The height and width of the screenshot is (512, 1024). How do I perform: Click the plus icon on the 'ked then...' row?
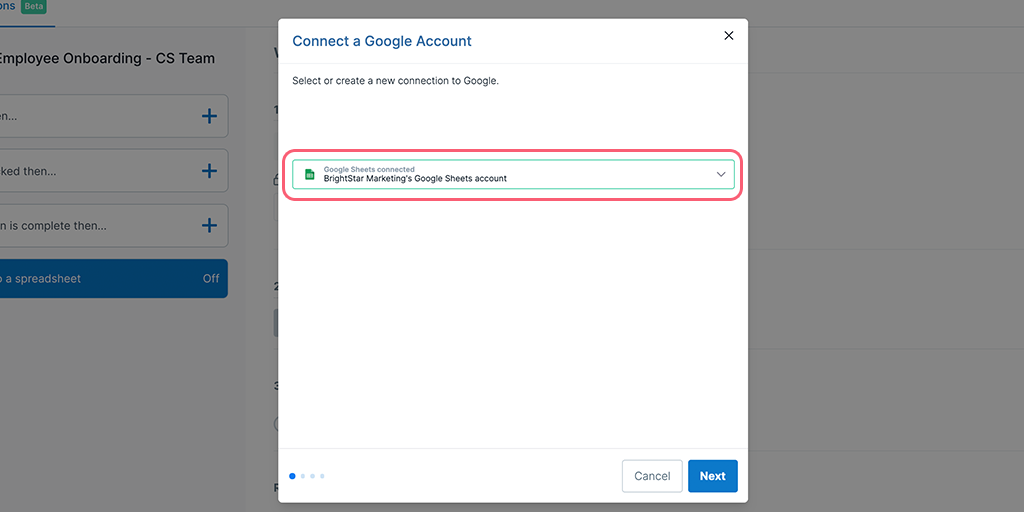(x=209, y=171)
